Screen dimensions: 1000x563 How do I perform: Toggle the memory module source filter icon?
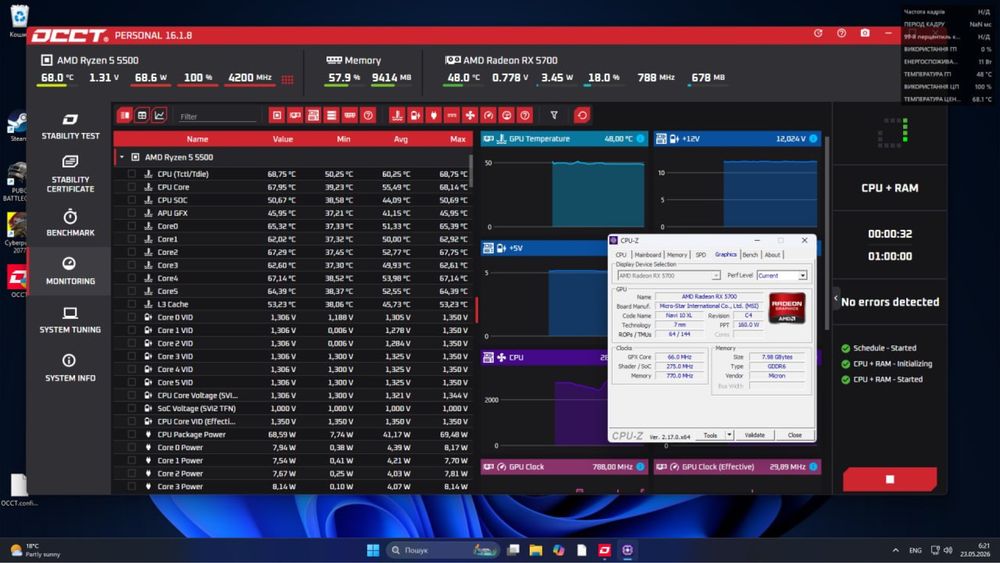[x=349, y=115]
